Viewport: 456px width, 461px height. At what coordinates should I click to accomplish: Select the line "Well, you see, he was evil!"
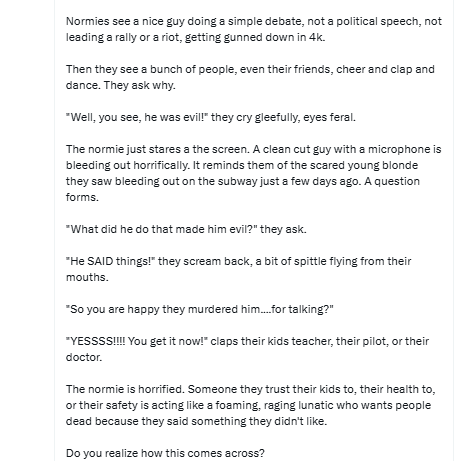click(211, 117)
